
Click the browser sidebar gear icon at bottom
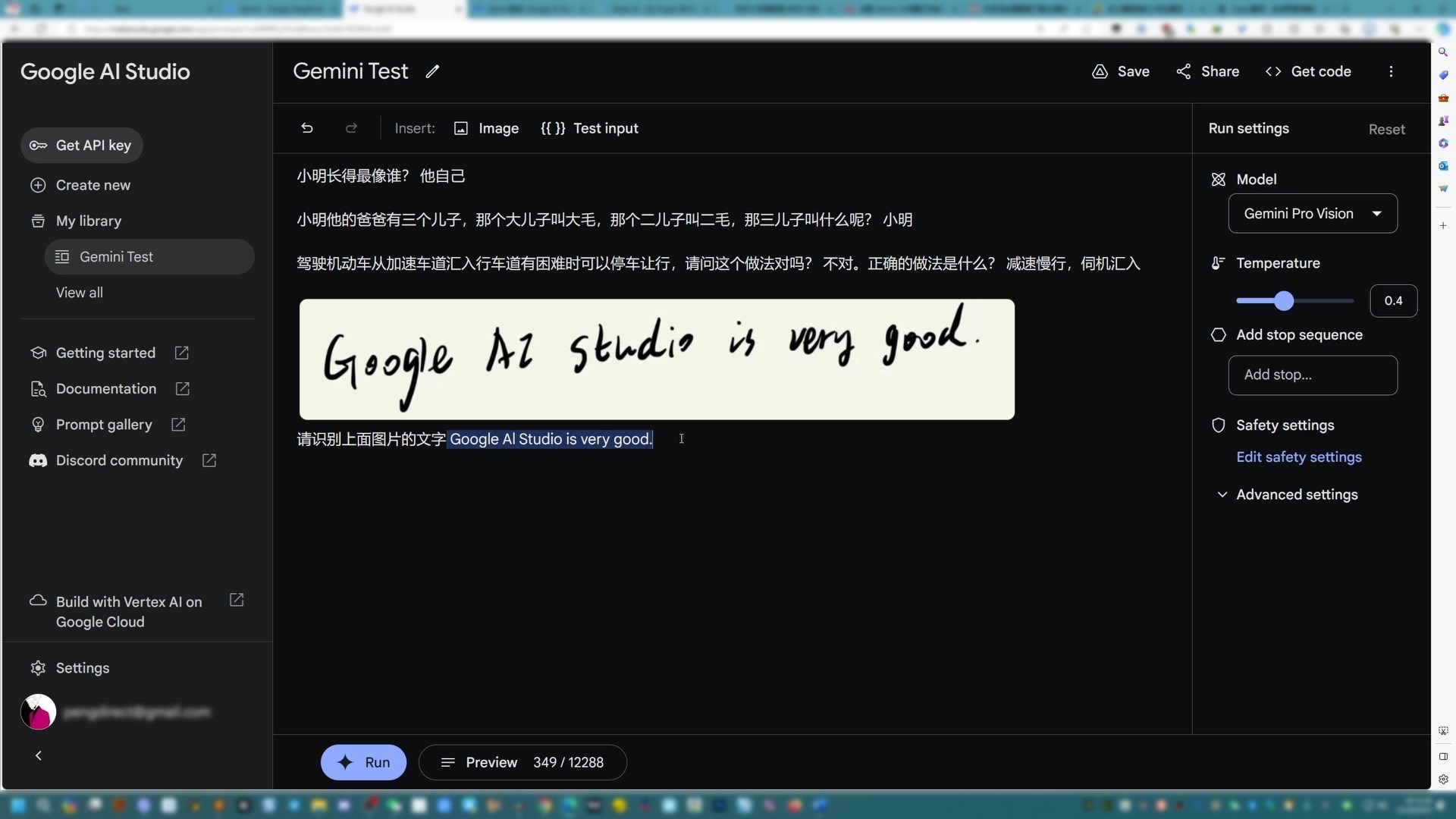pos(1443,780)
